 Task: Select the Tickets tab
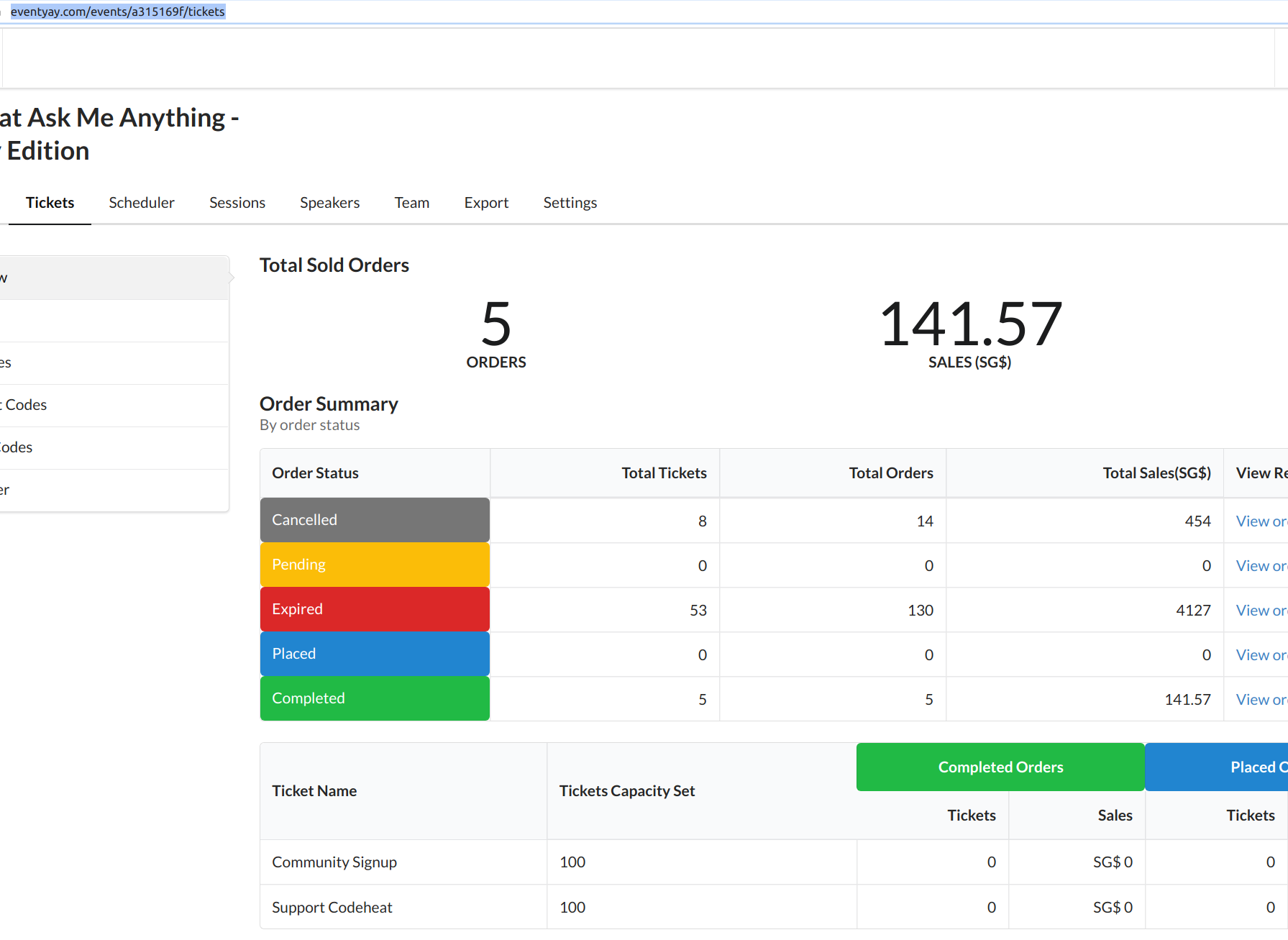click(50, 203)
